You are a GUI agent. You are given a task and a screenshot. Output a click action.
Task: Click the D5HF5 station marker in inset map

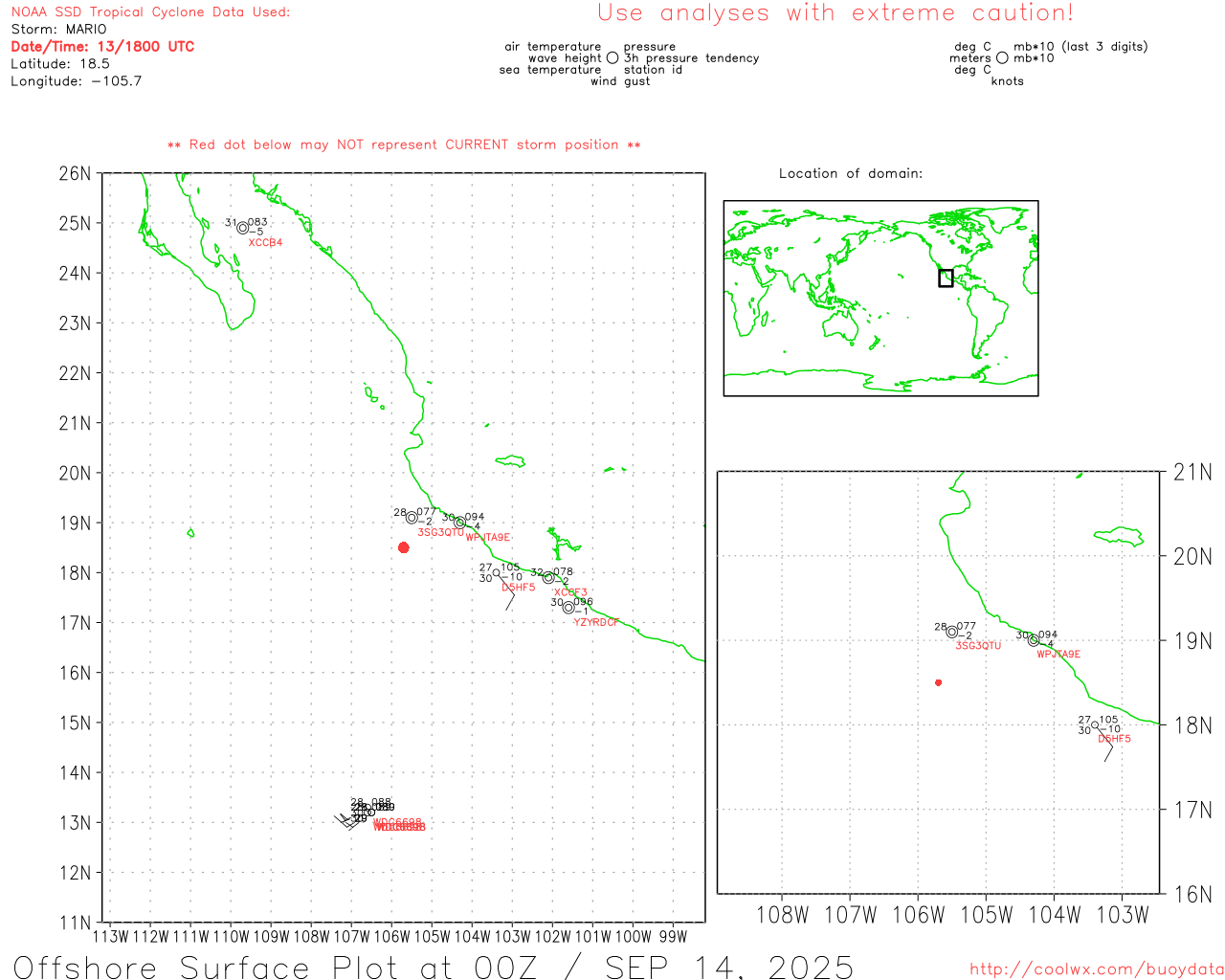tap(1095, 724)
